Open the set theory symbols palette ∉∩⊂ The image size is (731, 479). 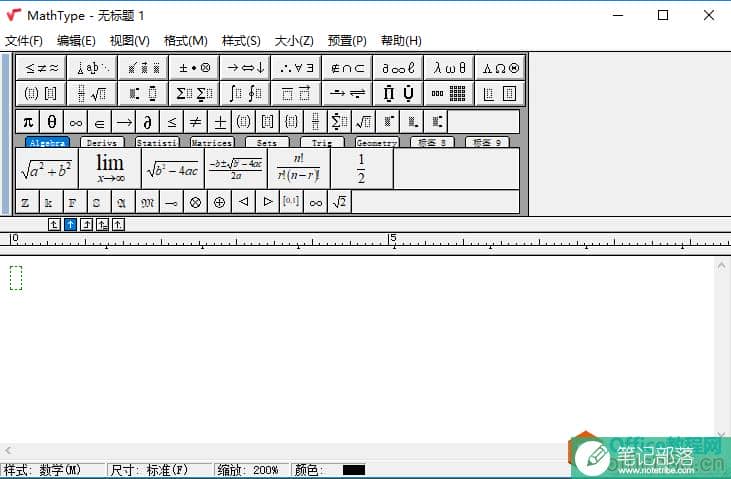click(x=347, y=68)
